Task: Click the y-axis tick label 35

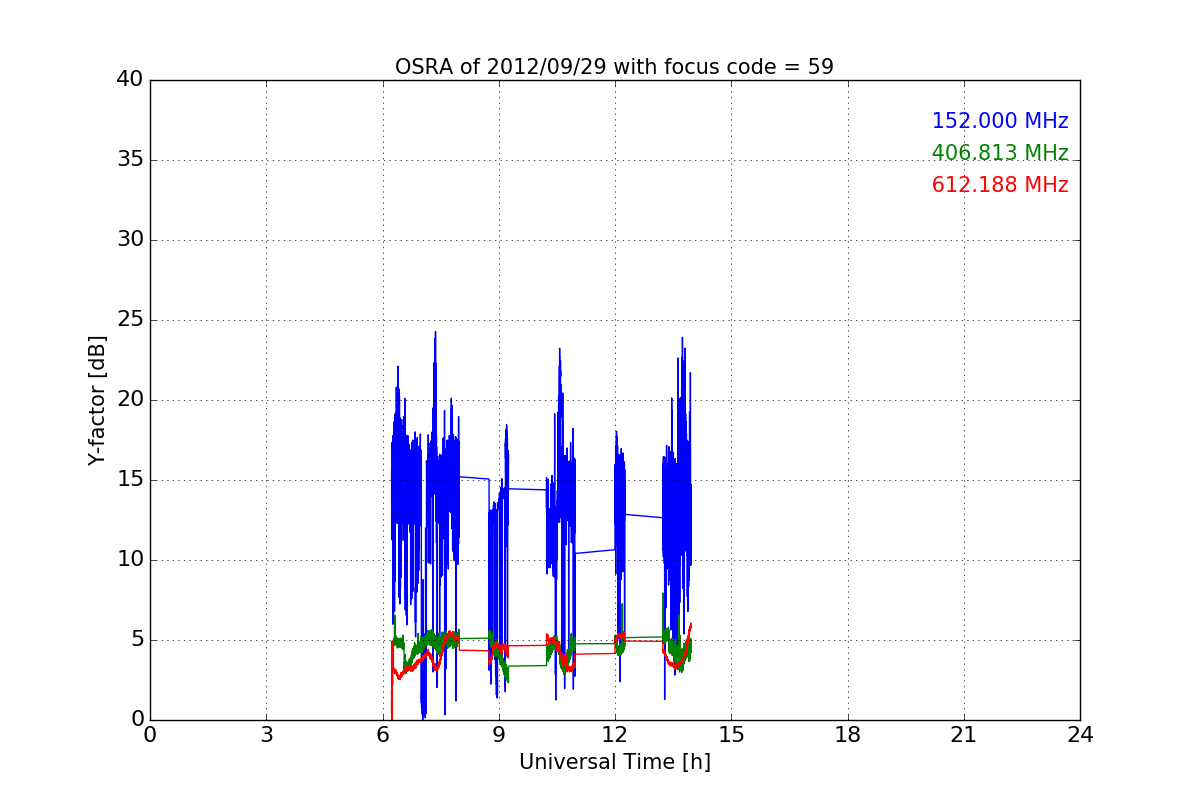Action: point(130,160)
